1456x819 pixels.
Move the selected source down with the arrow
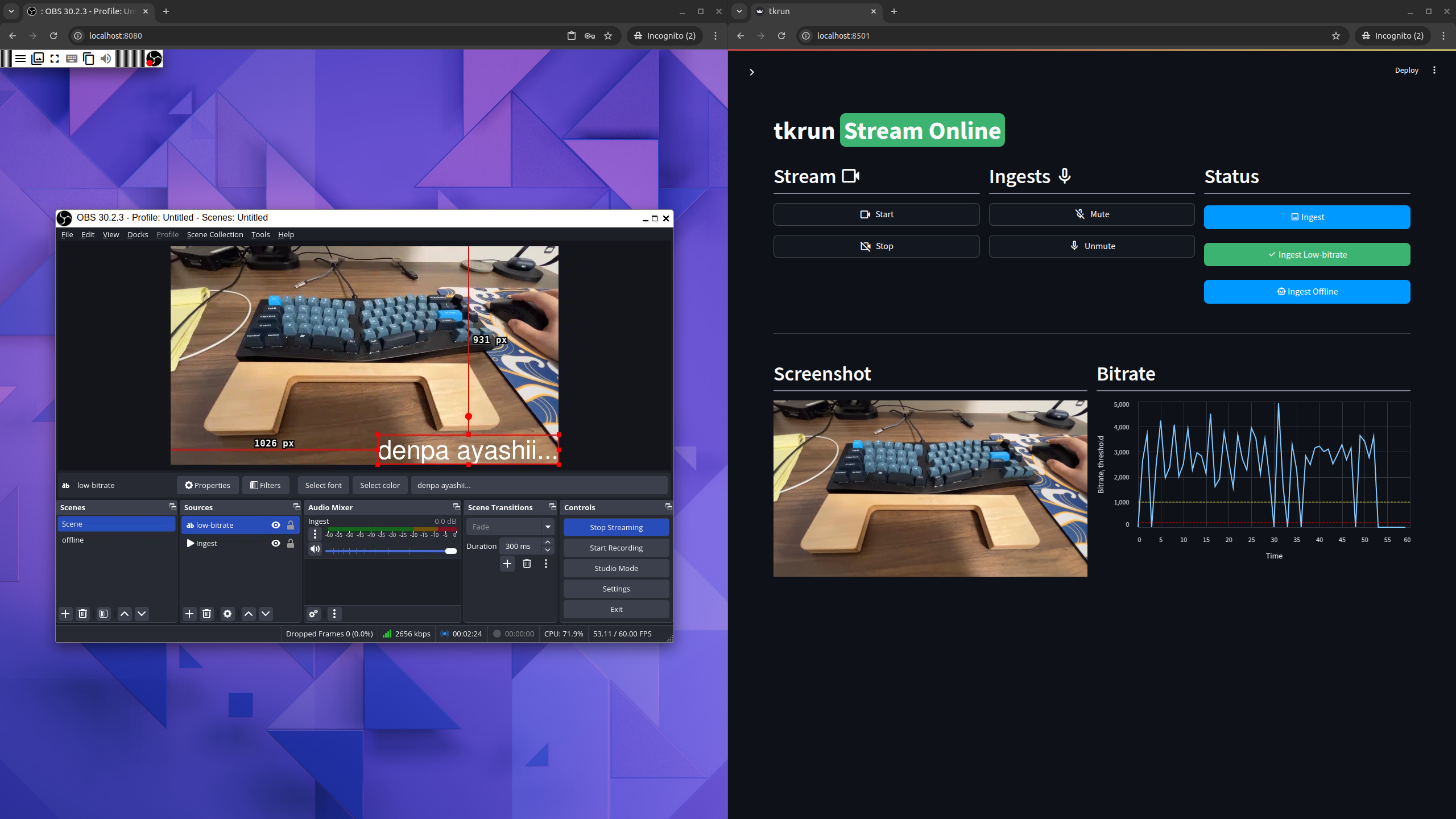266,614
